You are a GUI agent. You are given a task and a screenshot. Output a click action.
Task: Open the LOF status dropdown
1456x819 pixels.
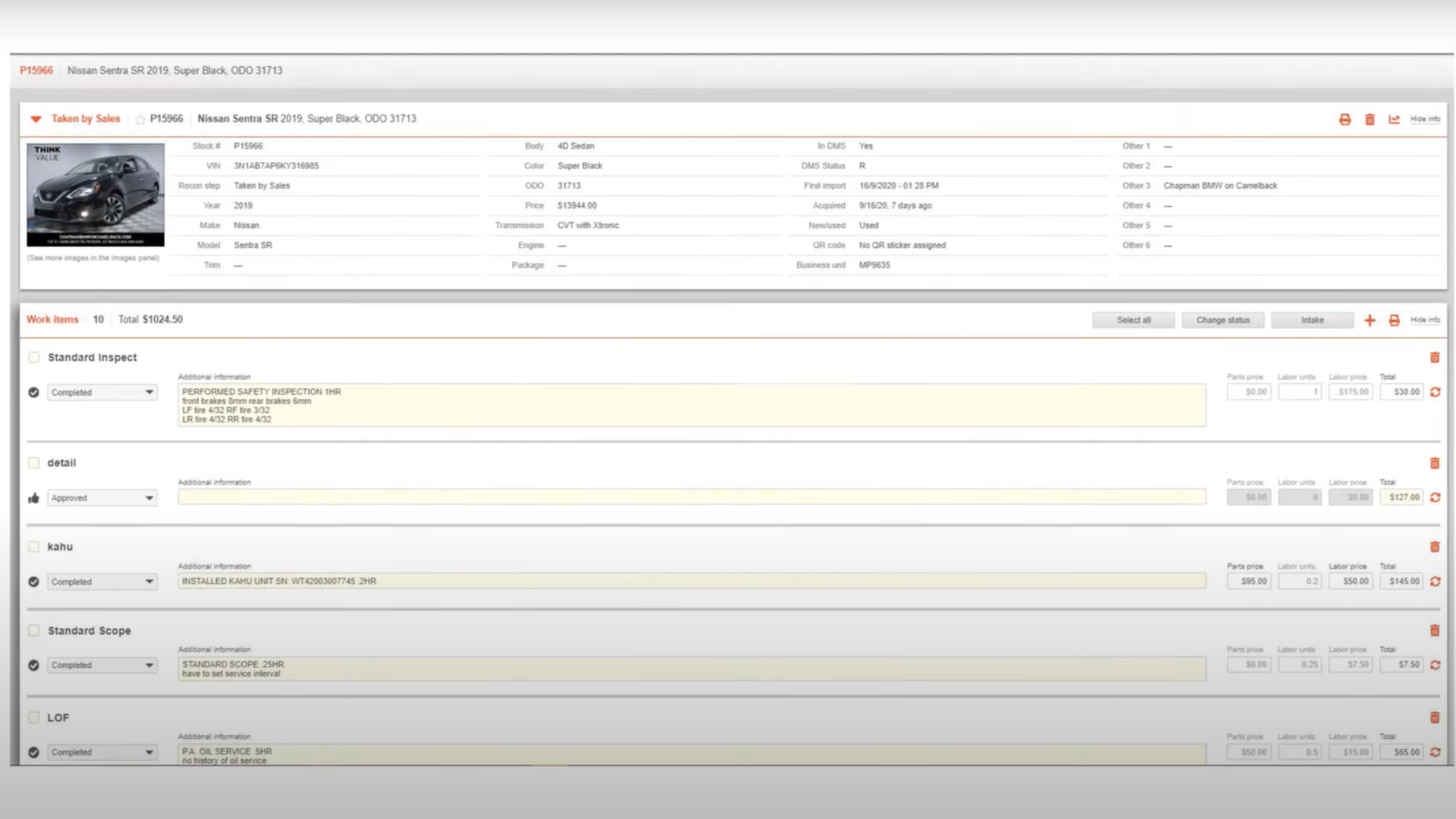(x=102, y=752)
